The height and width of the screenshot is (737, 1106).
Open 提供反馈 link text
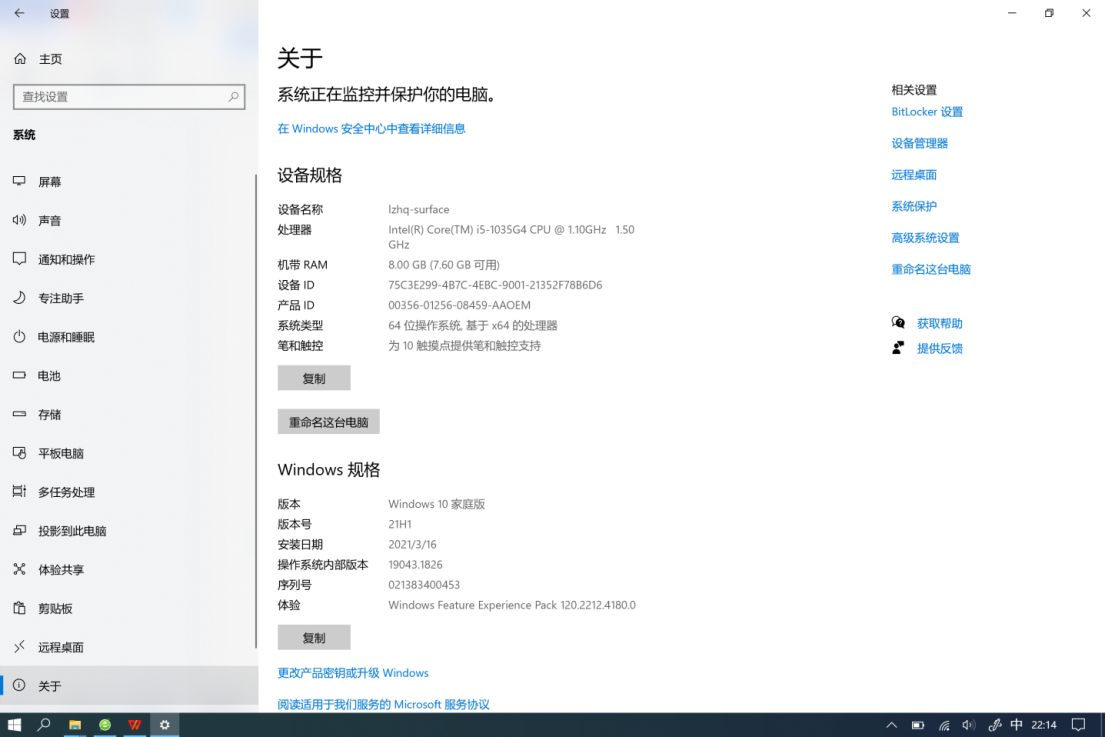click(x=940, y=348)
